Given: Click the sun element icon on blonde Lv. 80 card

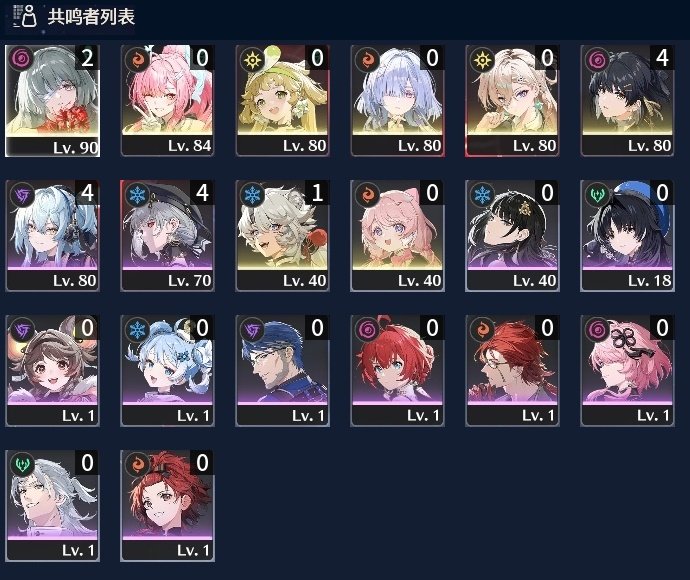Looking at the screenshot, I should 253,59.
